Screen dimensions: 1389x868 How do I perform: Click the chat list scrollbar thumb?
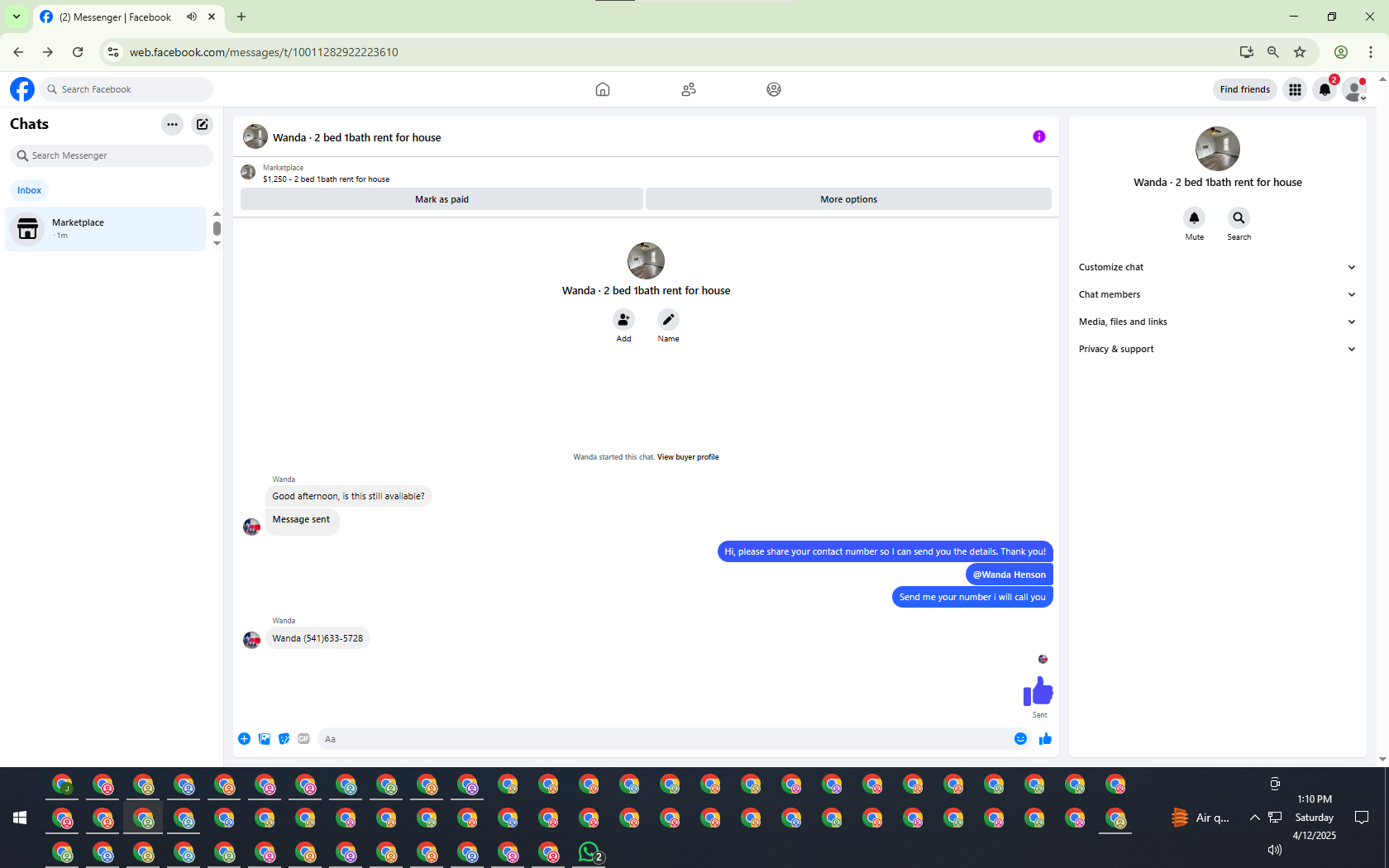pos(217,228)
